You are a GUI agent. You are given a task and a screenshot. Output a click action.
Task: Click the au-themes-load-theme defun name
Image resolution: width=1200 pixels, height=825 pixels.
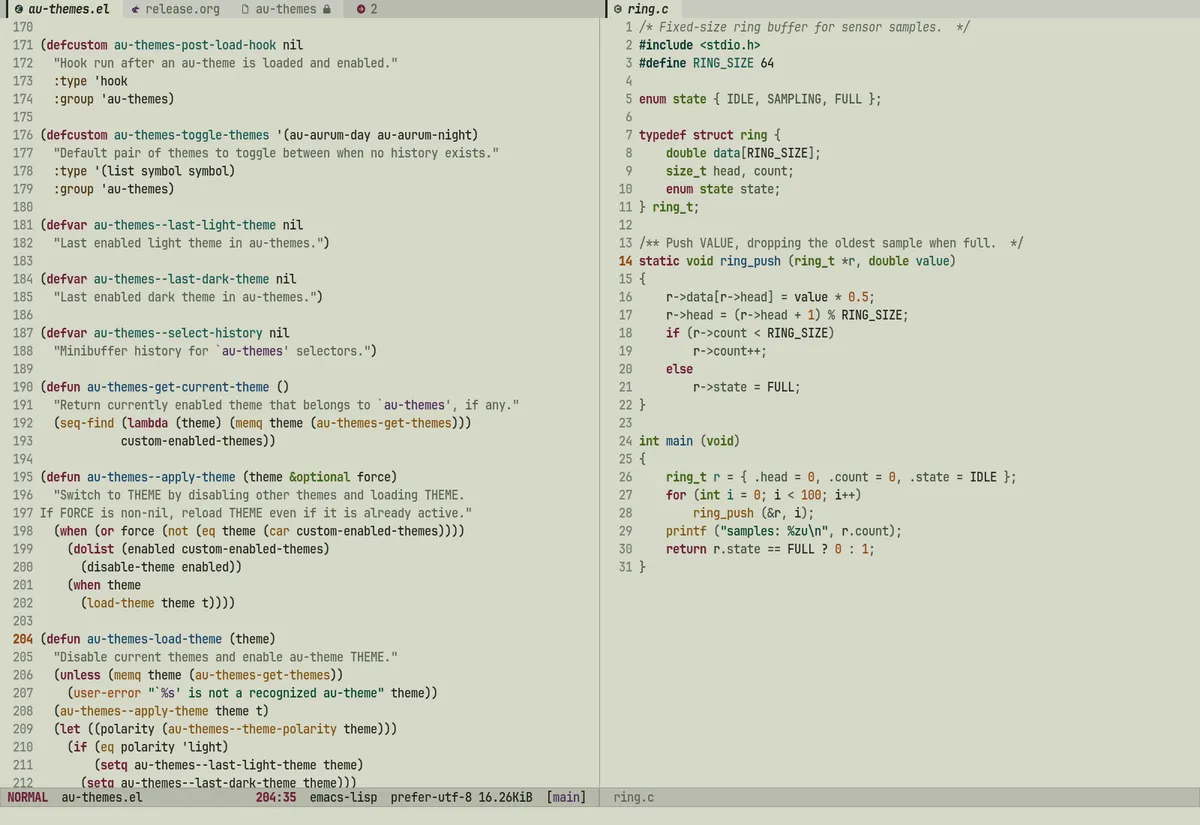tap(154, 639)
